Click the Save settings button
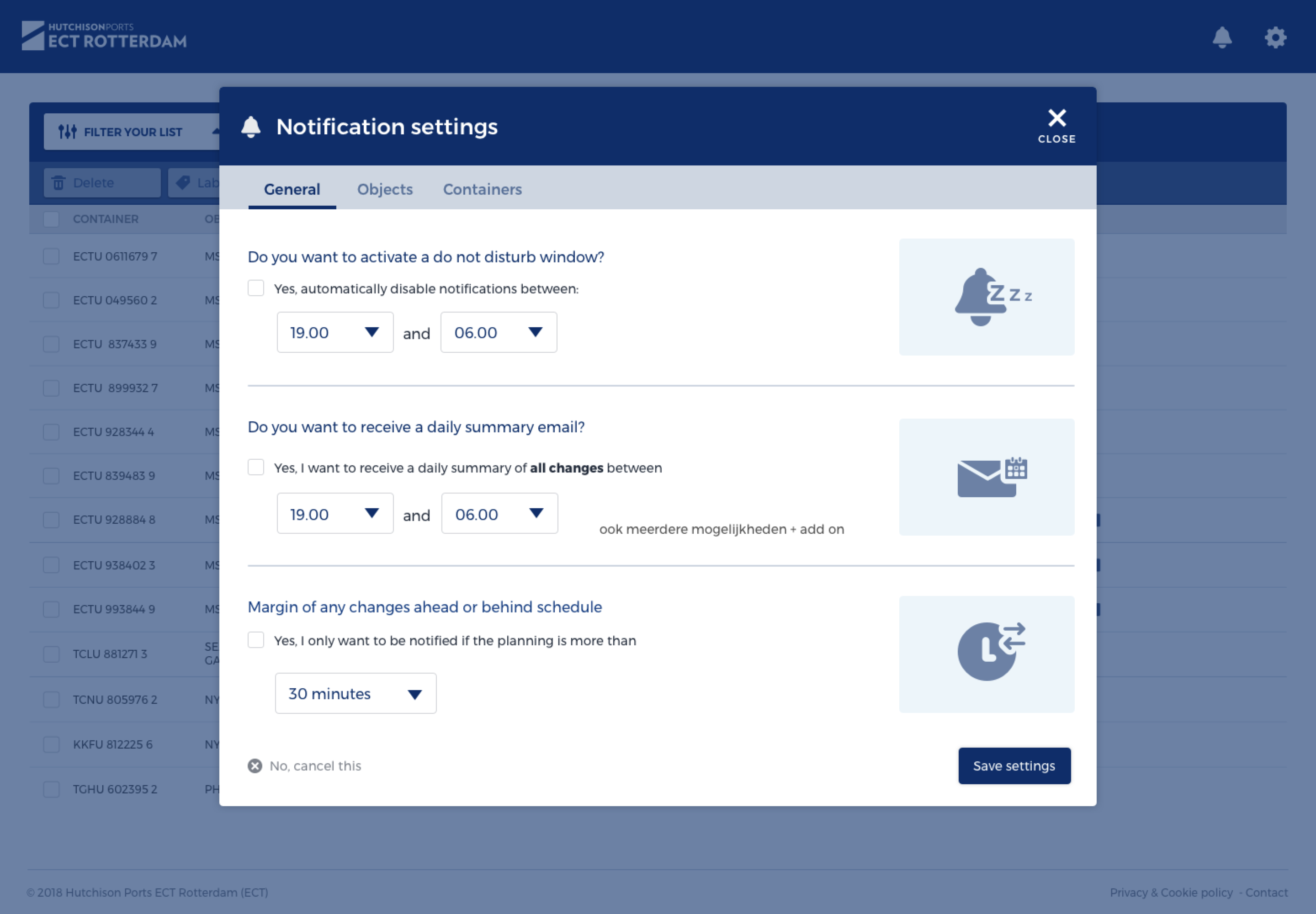 tap(1014, 765)
